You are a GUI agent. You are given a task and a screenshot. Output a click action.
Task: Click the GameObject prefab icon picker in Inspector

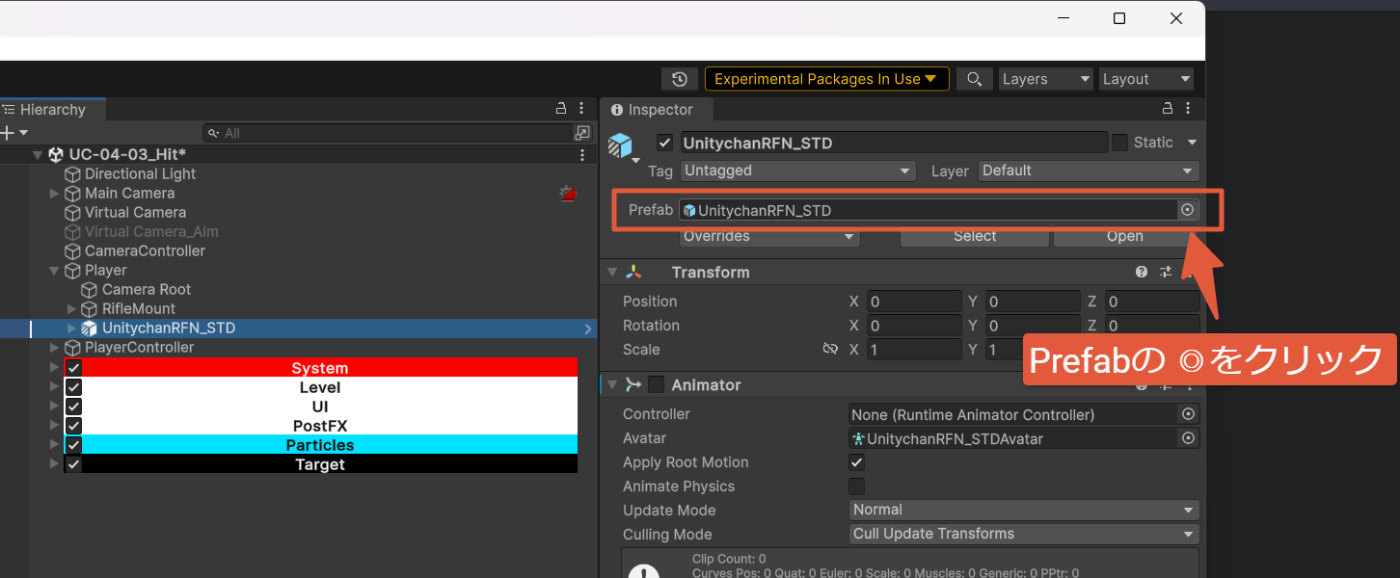click(623, 148)
